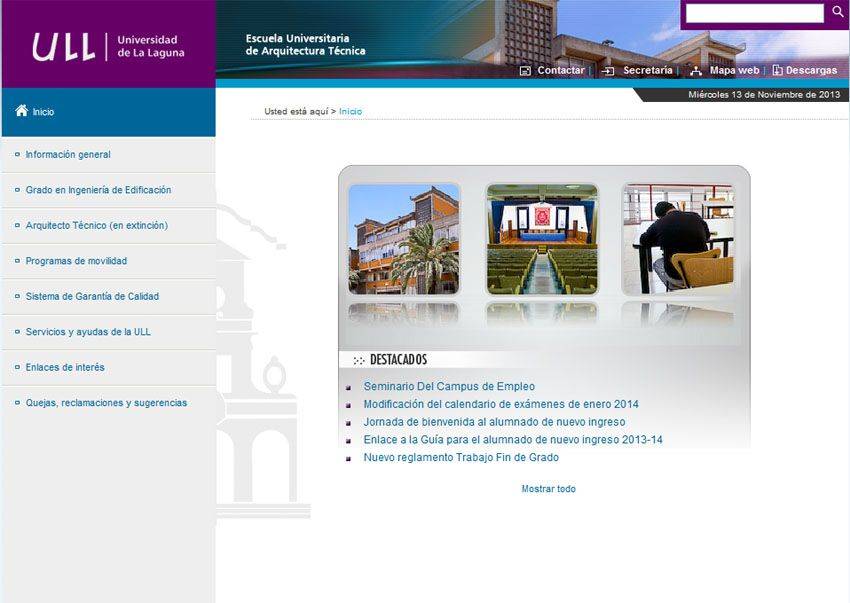Open the Información general menu item
The image size is (850, 603).
click(x=68, y=155)
